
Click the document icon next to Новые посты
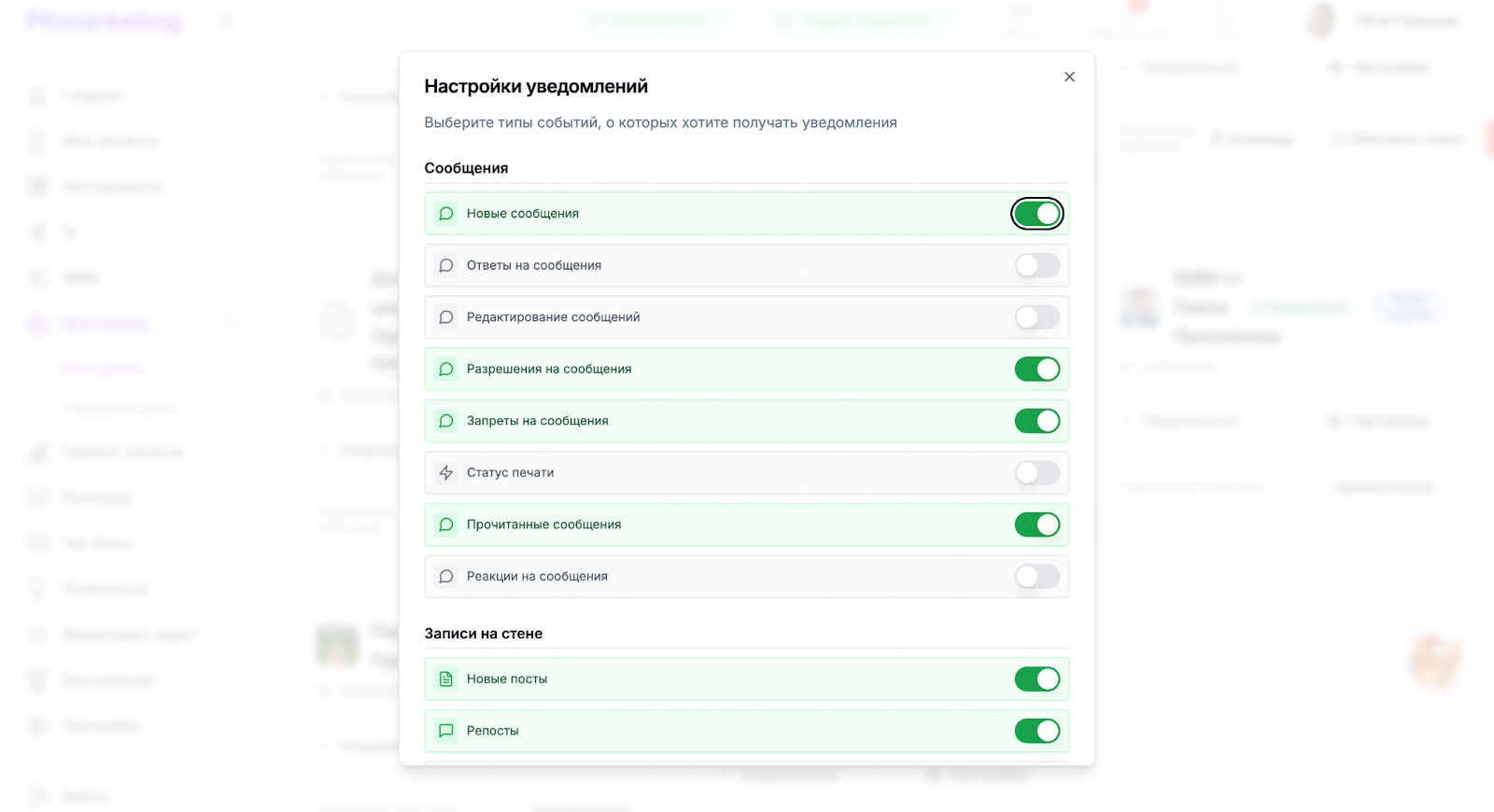[x=446, y=679]
